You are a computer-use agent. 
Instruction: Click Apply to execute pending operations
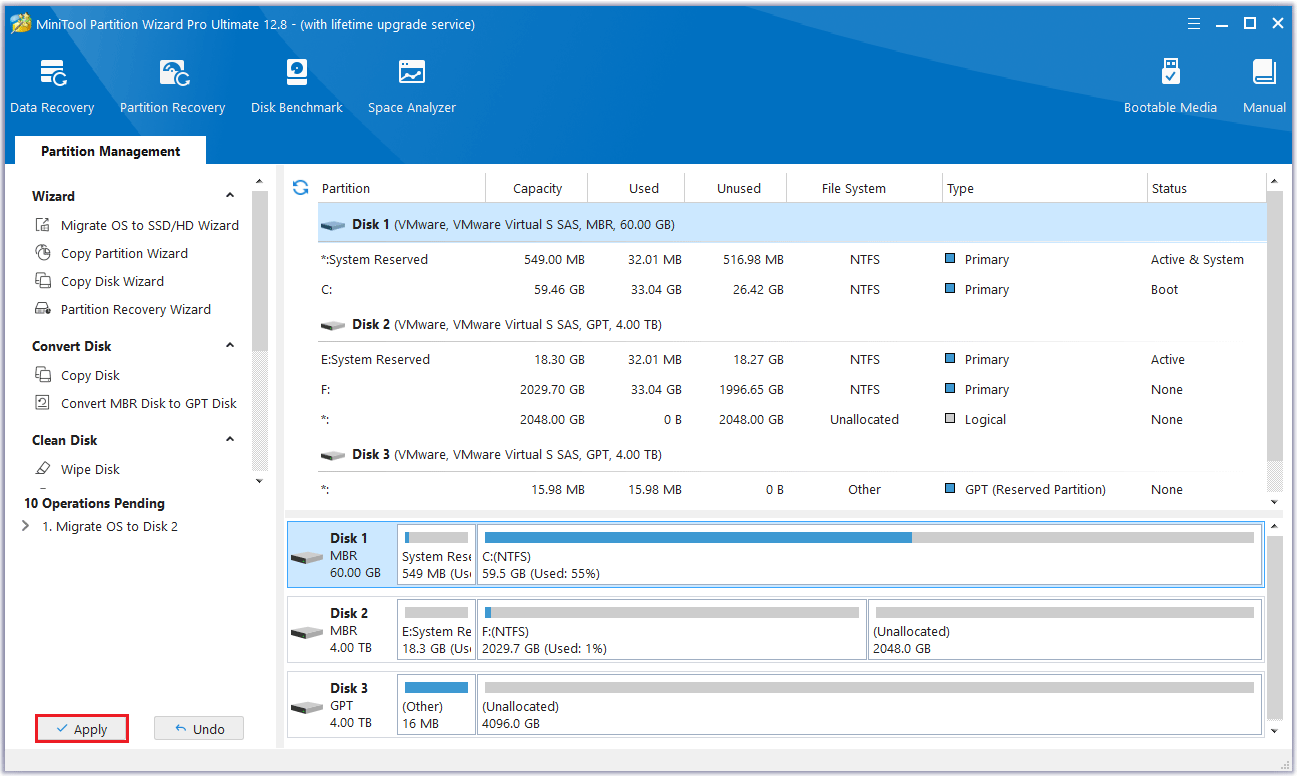(x=81, y=729)
